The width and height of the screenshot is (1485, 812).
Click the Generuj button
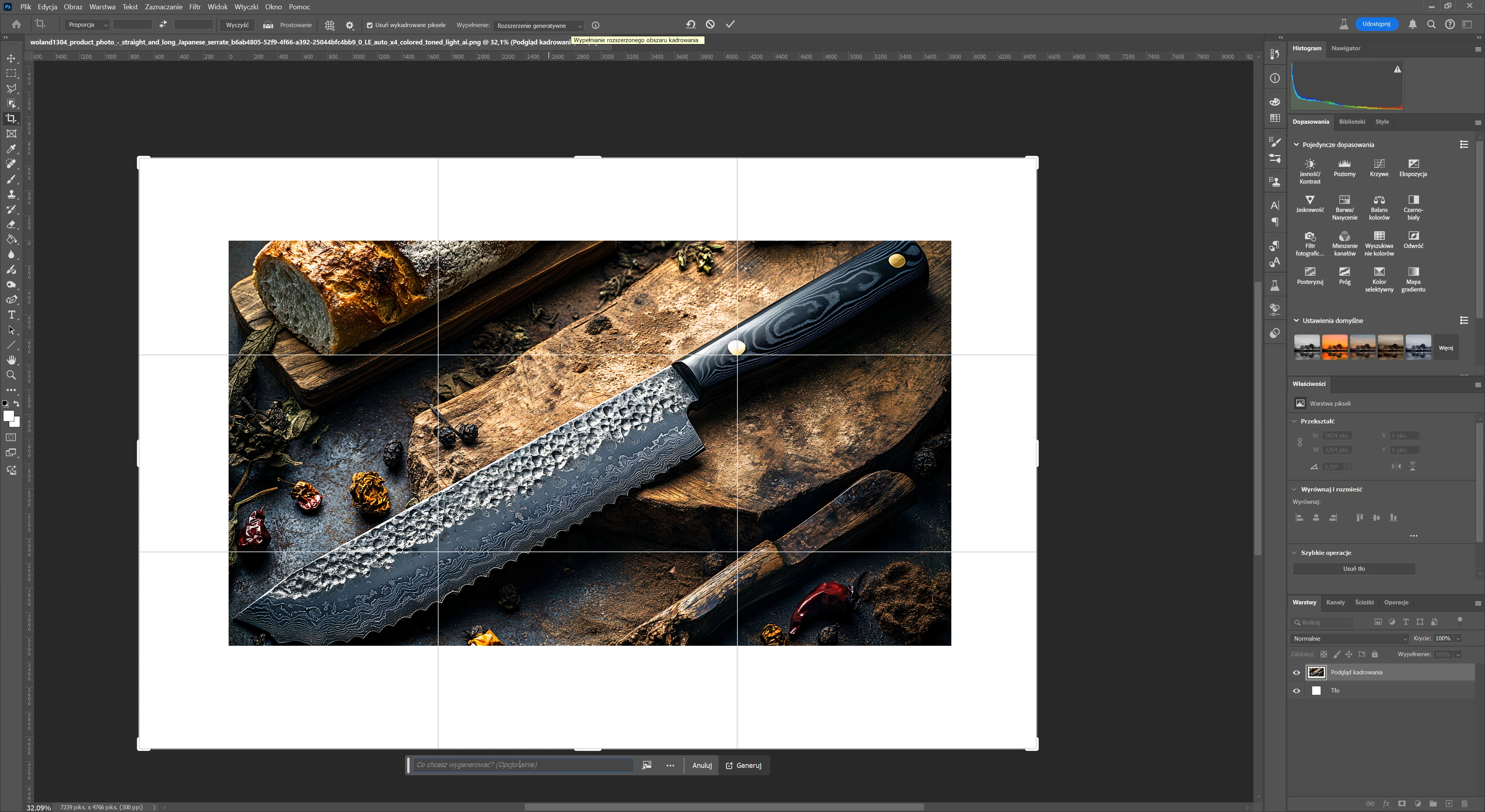(744, 765)
